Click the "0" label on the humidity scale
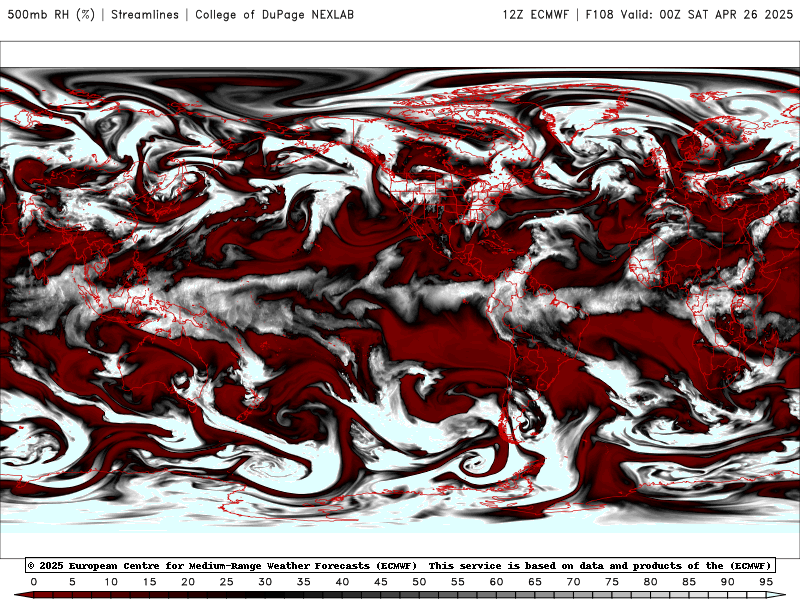Screen dimensions: 800x600 coord(34,582)
